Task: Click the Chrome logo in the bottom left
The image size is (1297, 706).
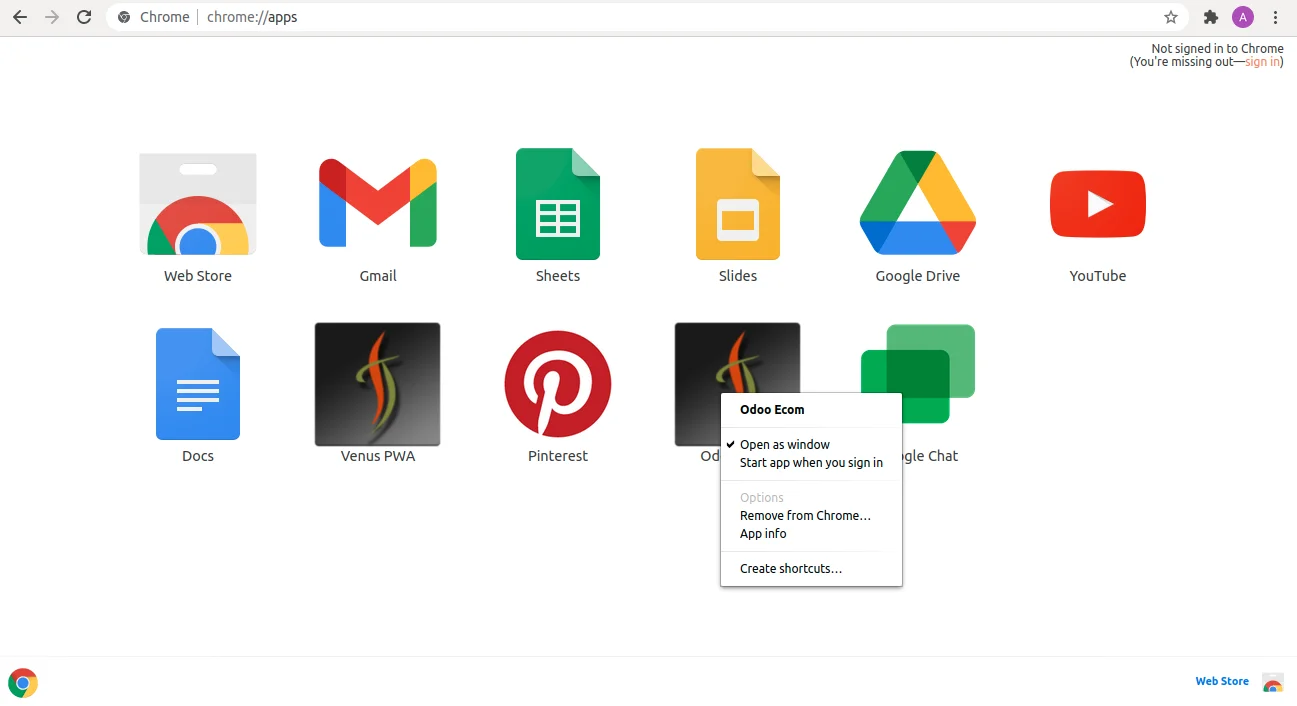Action: (23, 683)
